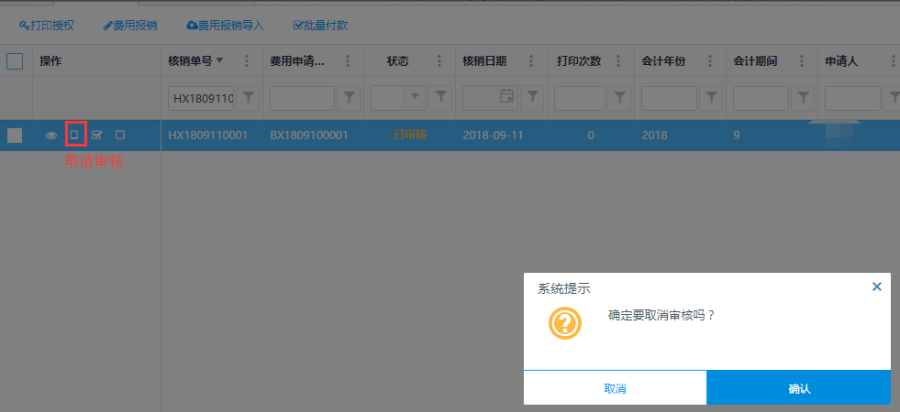The image size is (900, 412).
Task: Click the filter funnel beside the 打印次数 filter
Action: click(620, 98)
